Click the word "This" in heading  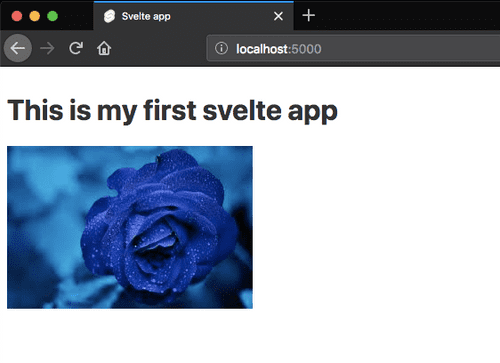click(35, 110)
